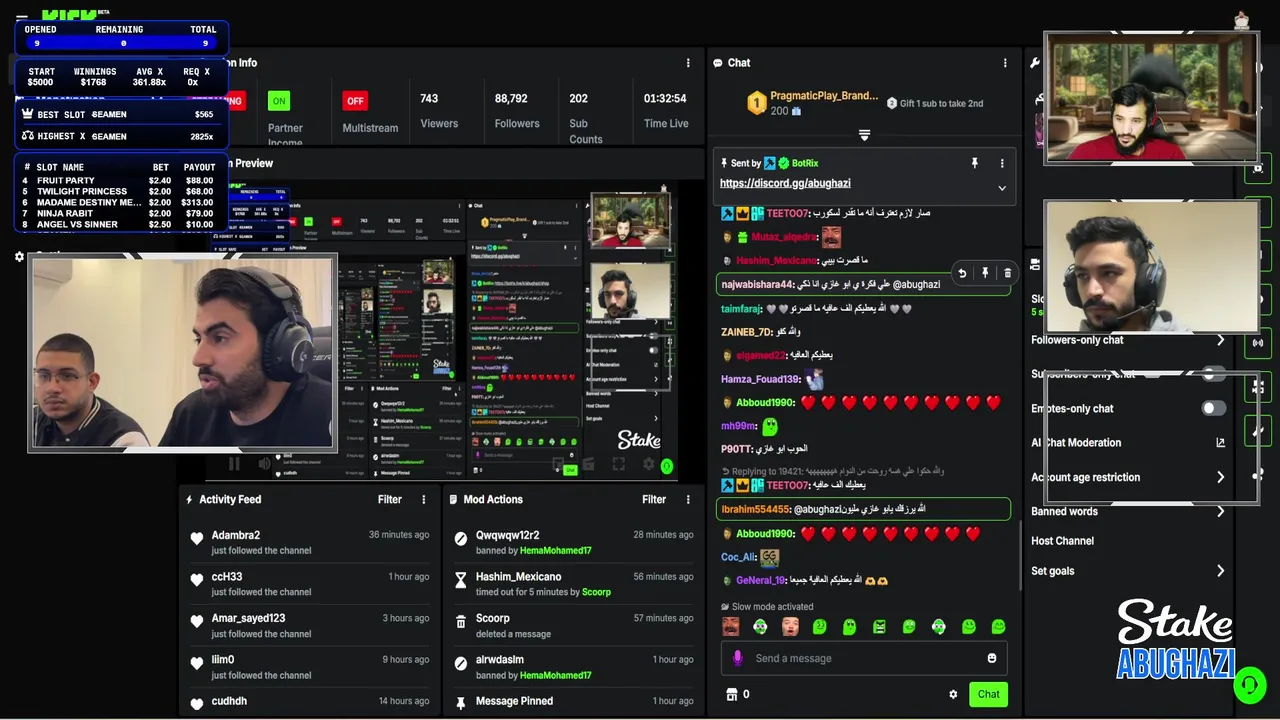The width and height of the screenshot is (1280, 720).
Task: Insert the first laughing man emote
Action: [x=731, y=627]
